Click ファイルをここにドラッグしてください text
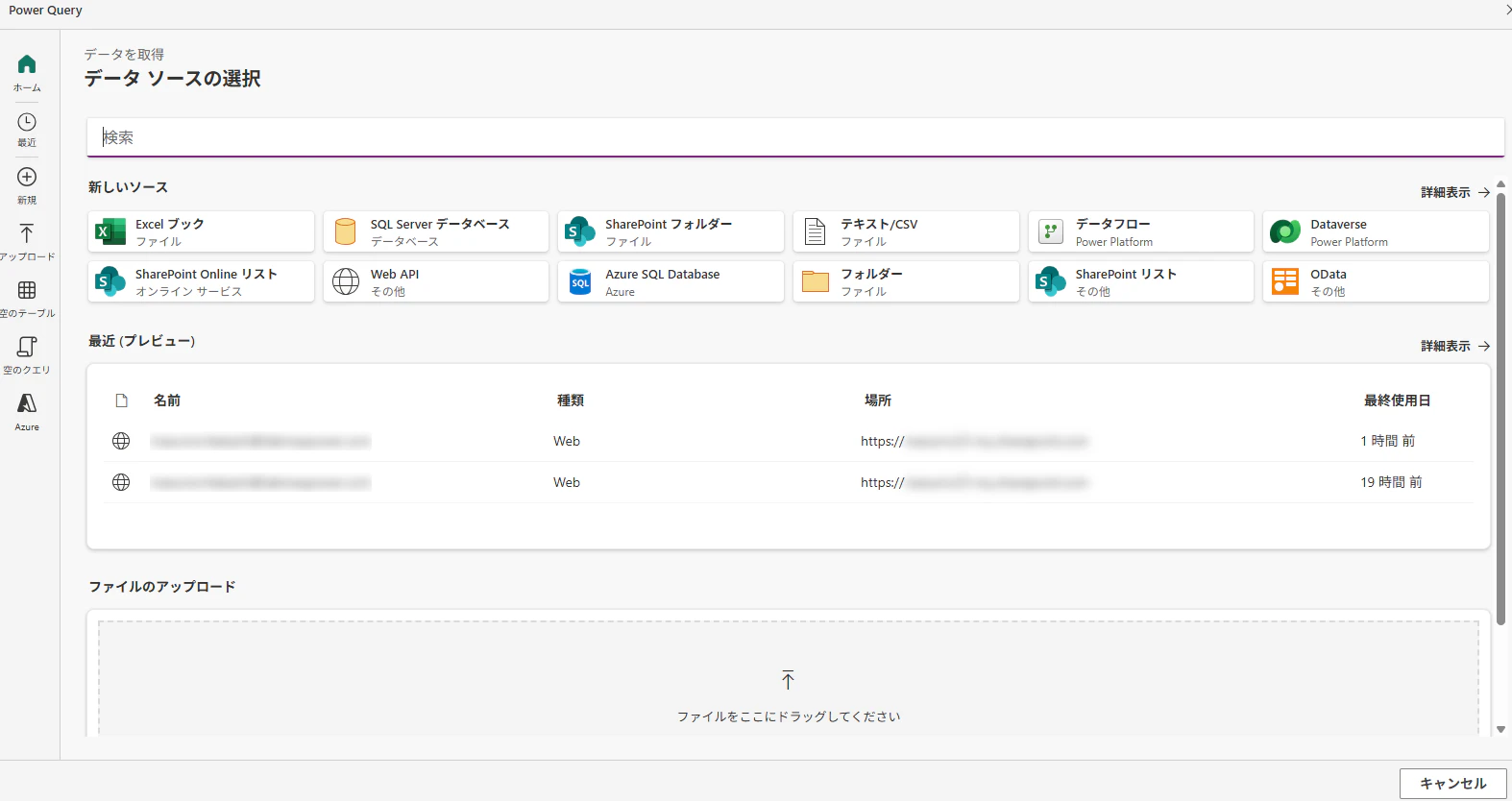The image size is (1512, 801). click(x=789, y=716)
